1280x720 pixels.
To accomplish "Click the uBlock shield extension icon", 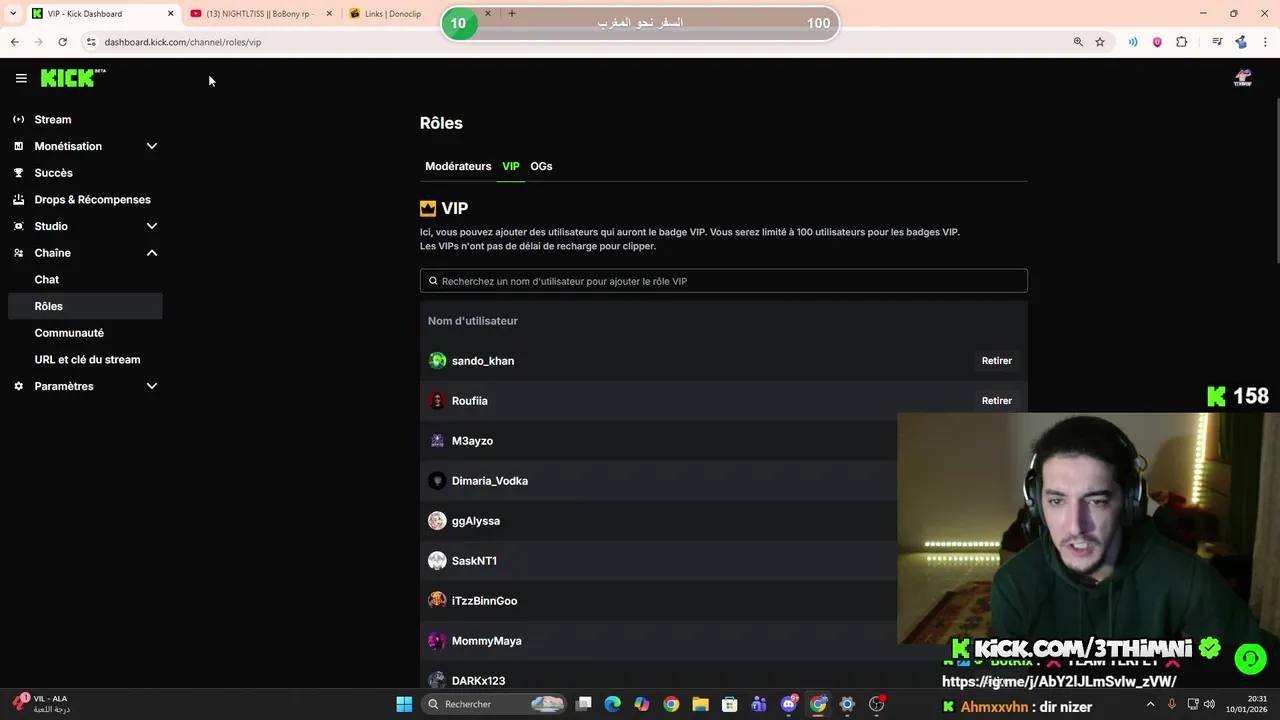I will pyautogui.click(x=1157, y=42).
